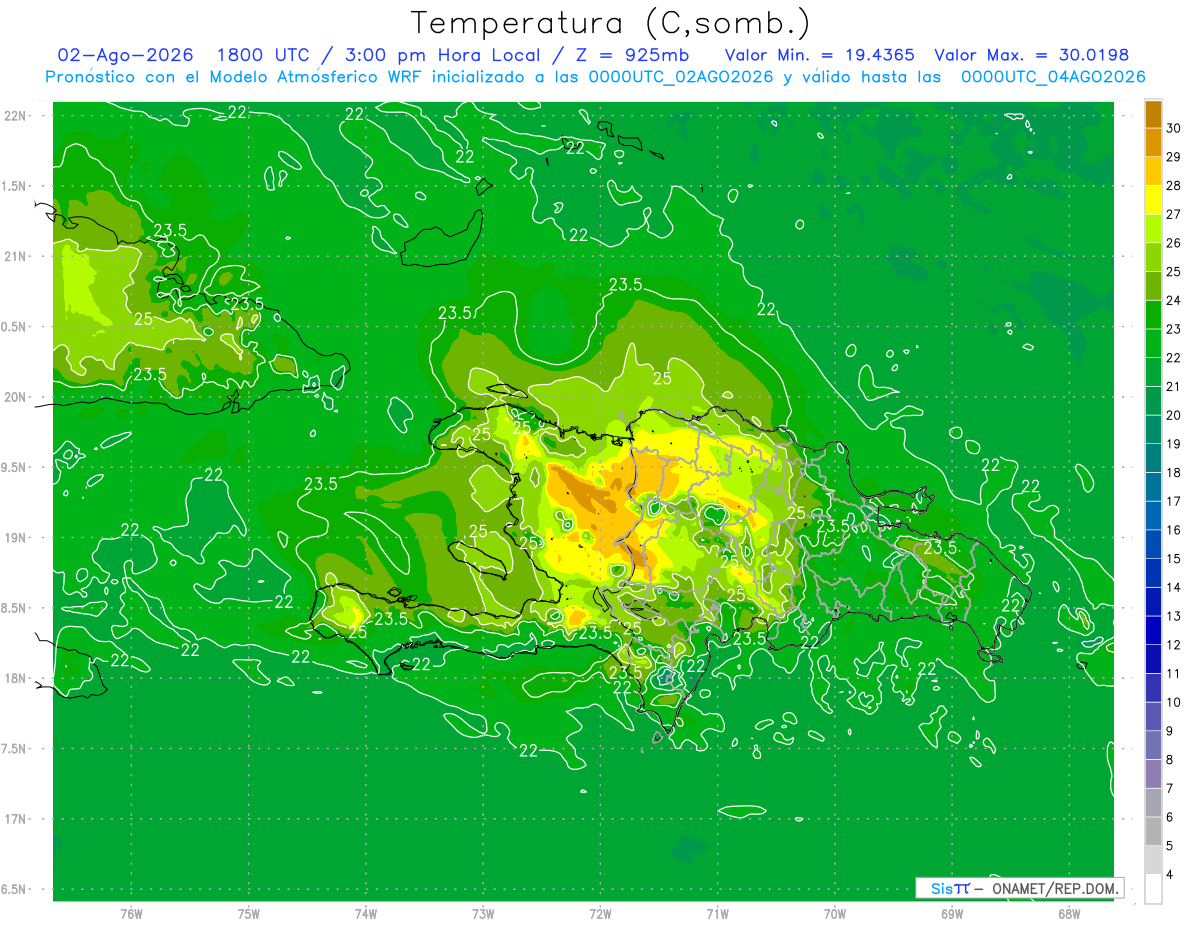The height and width of the screenshot is (927, 1200).
Task: Click the color scale label '10'
Action: (1174, 702)
